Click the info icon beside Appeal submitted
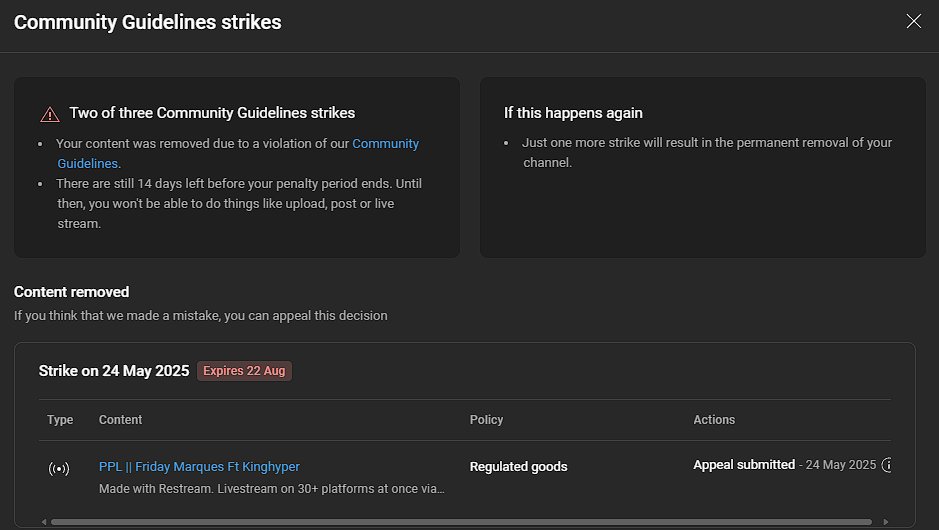Screen dimensions: 939x530 (x=887, y=465)
